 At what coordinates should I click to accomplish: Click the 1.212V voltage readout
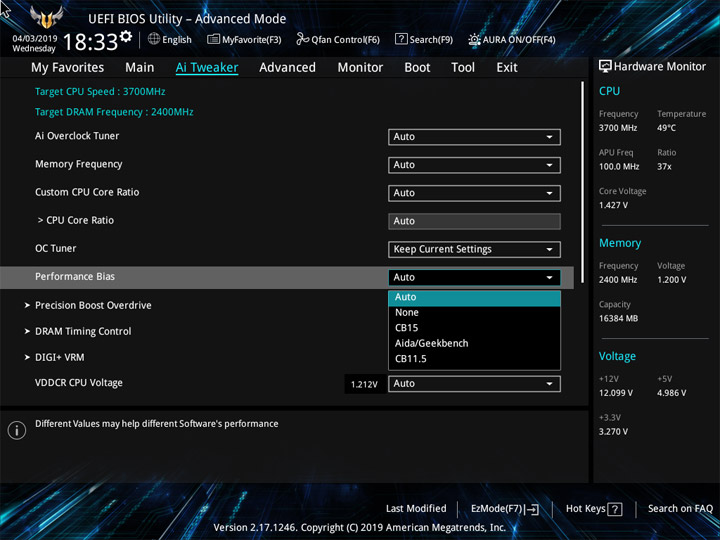pos(364,384)
